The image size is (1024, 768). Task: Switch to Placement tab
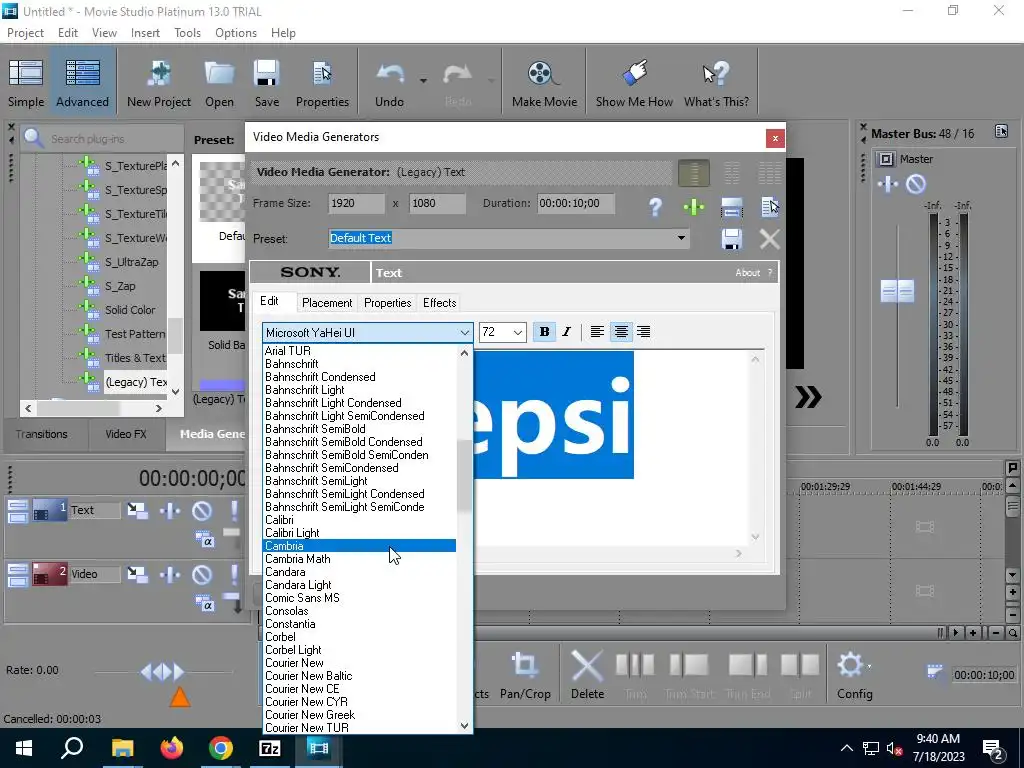click(x=327, y=302)
